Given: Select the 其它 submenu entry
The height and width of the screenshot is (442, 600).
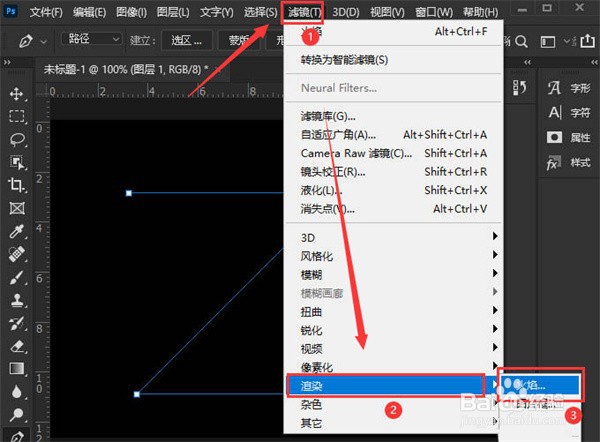Looking at the screenshot, I should click(x=393, y=423).
